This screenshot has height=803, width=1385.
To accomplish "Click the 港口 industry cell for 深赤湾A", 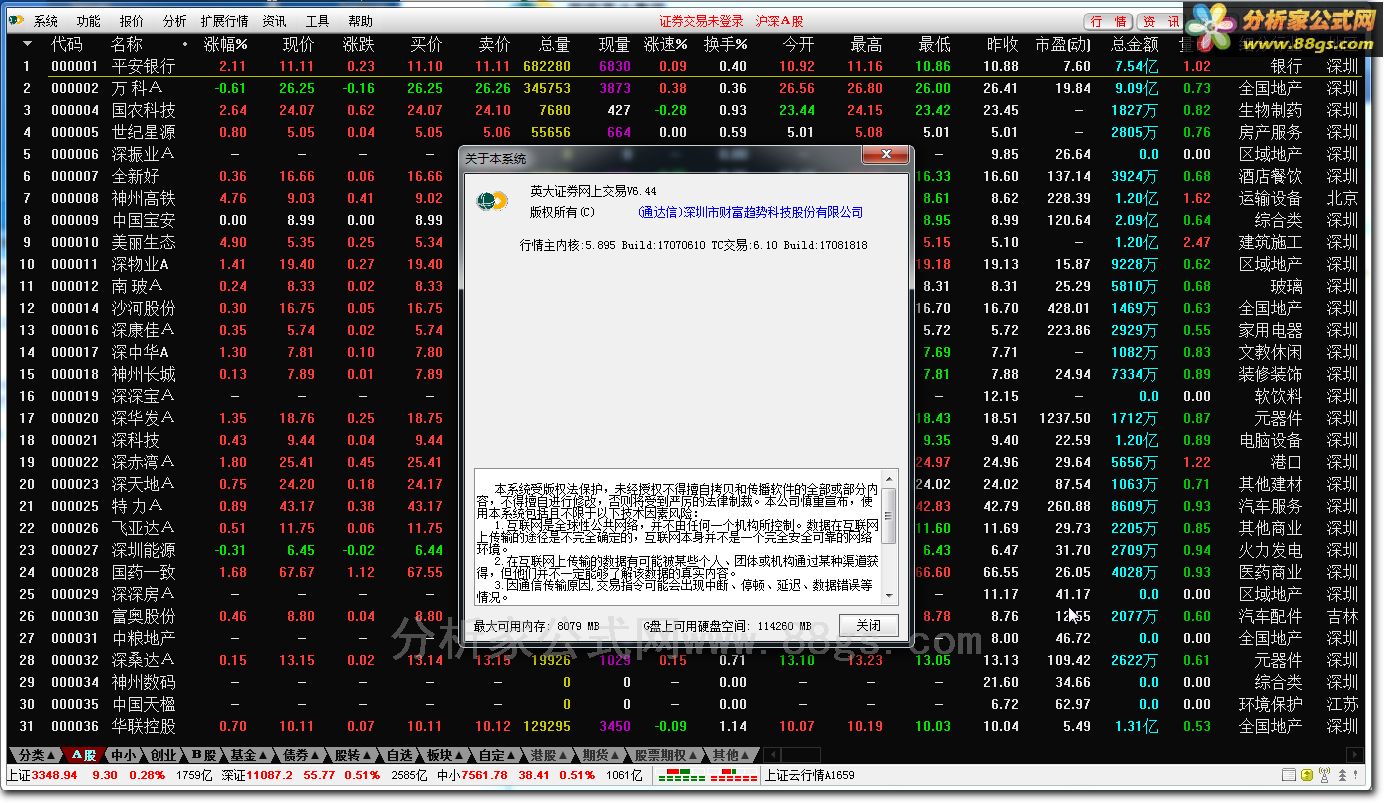I will (1286, 462).
